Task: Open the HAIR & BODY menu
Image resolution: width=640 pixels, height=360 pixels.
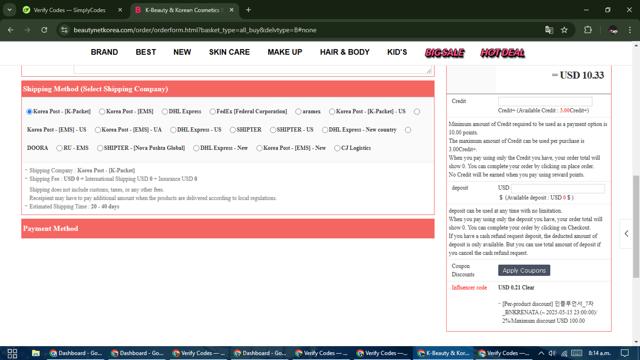Action: [345, 52]
